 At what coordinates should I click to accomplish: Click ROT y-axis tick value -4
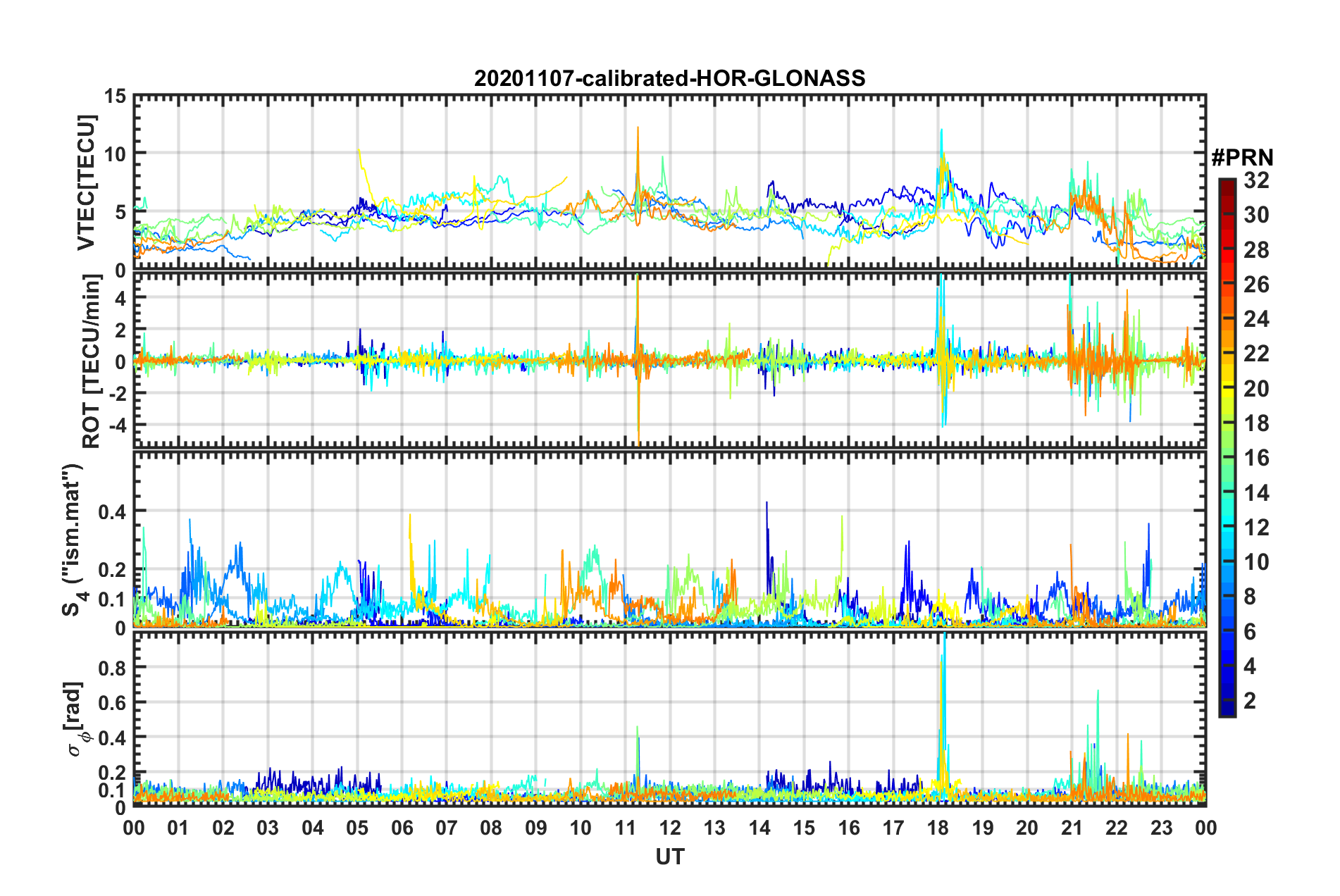[x=116, y=425]
